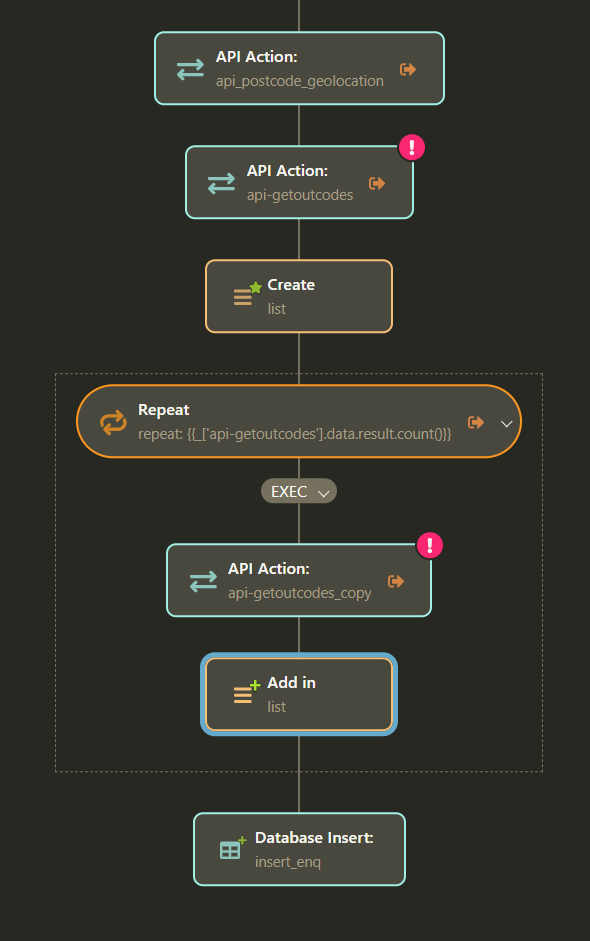Select the Database Insert insert_enq step
The image size is (590, 941).
coord(300,849)
